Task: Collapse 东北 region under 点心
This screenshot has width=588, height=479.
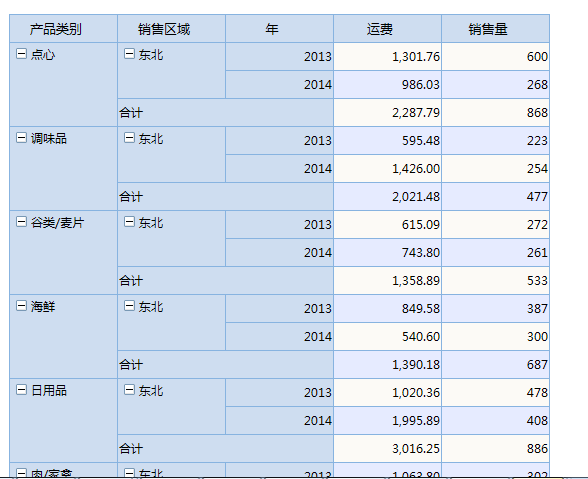Action: (129, 54)
